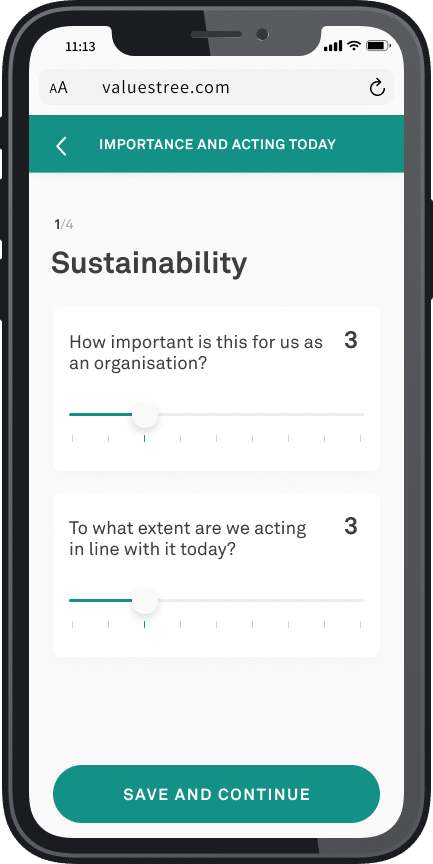Tap the cellular signal bars icon
Viewport: 433px width, 864px height.
point(333,46)
